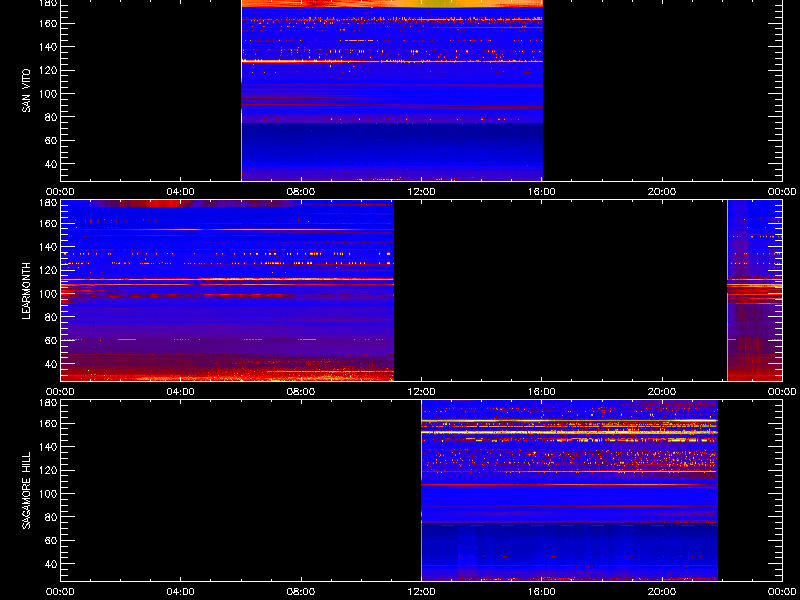Click the 160 tick label on San Vito axis

click(49, 23)
